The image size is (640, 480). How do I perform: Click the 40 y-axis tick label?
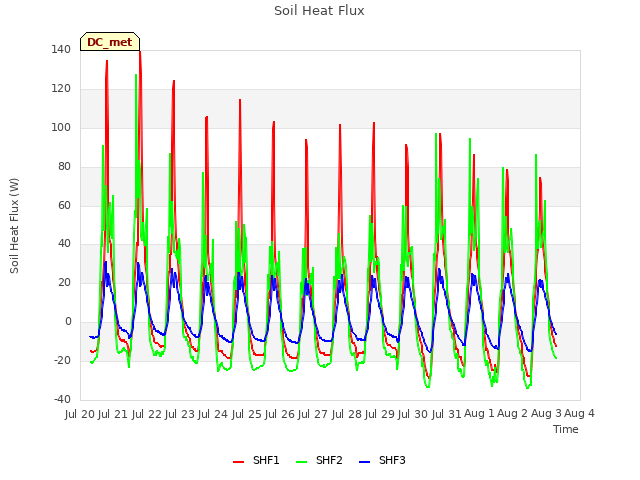64,244
